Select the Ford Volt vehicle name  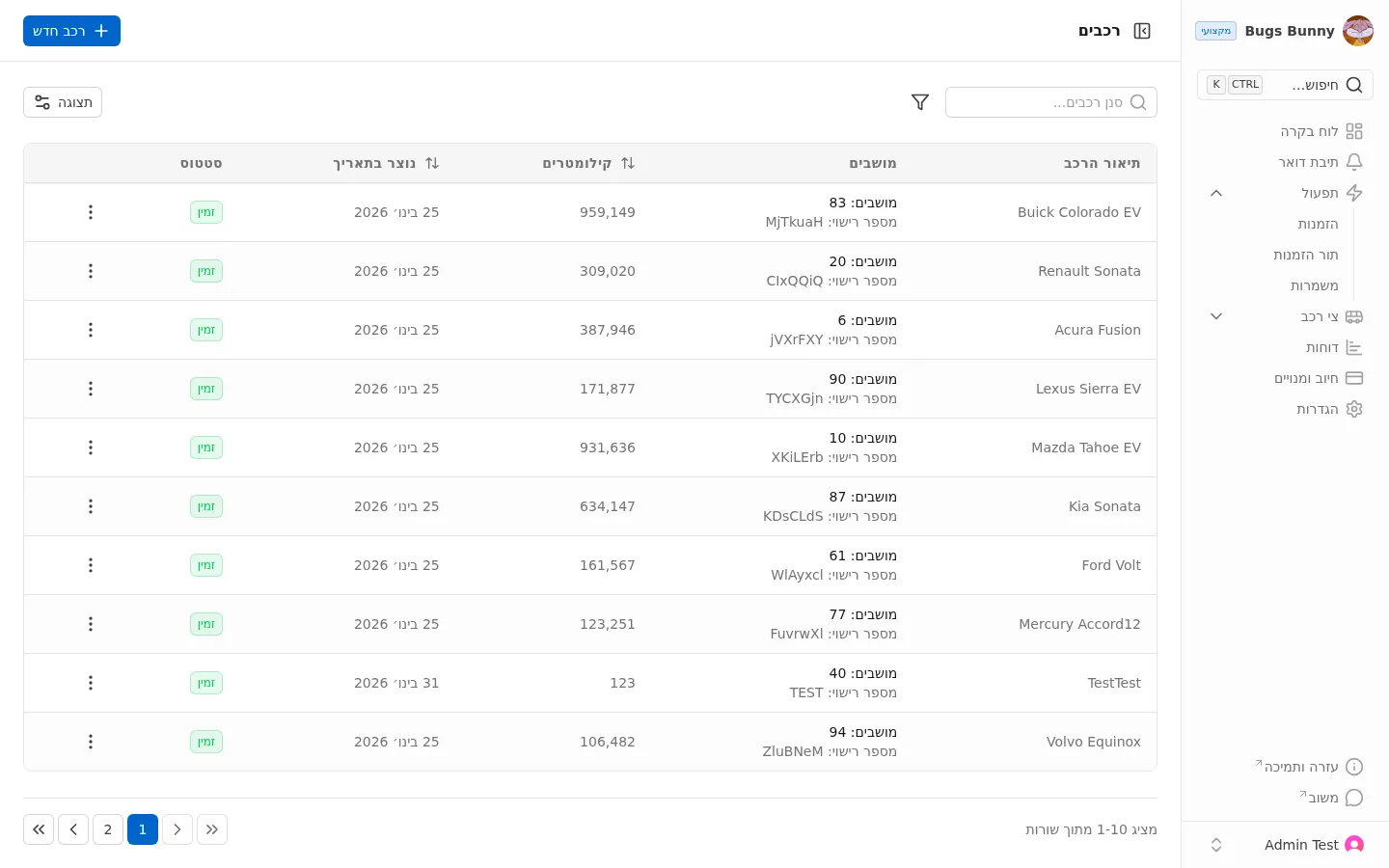pos(1111,565)
